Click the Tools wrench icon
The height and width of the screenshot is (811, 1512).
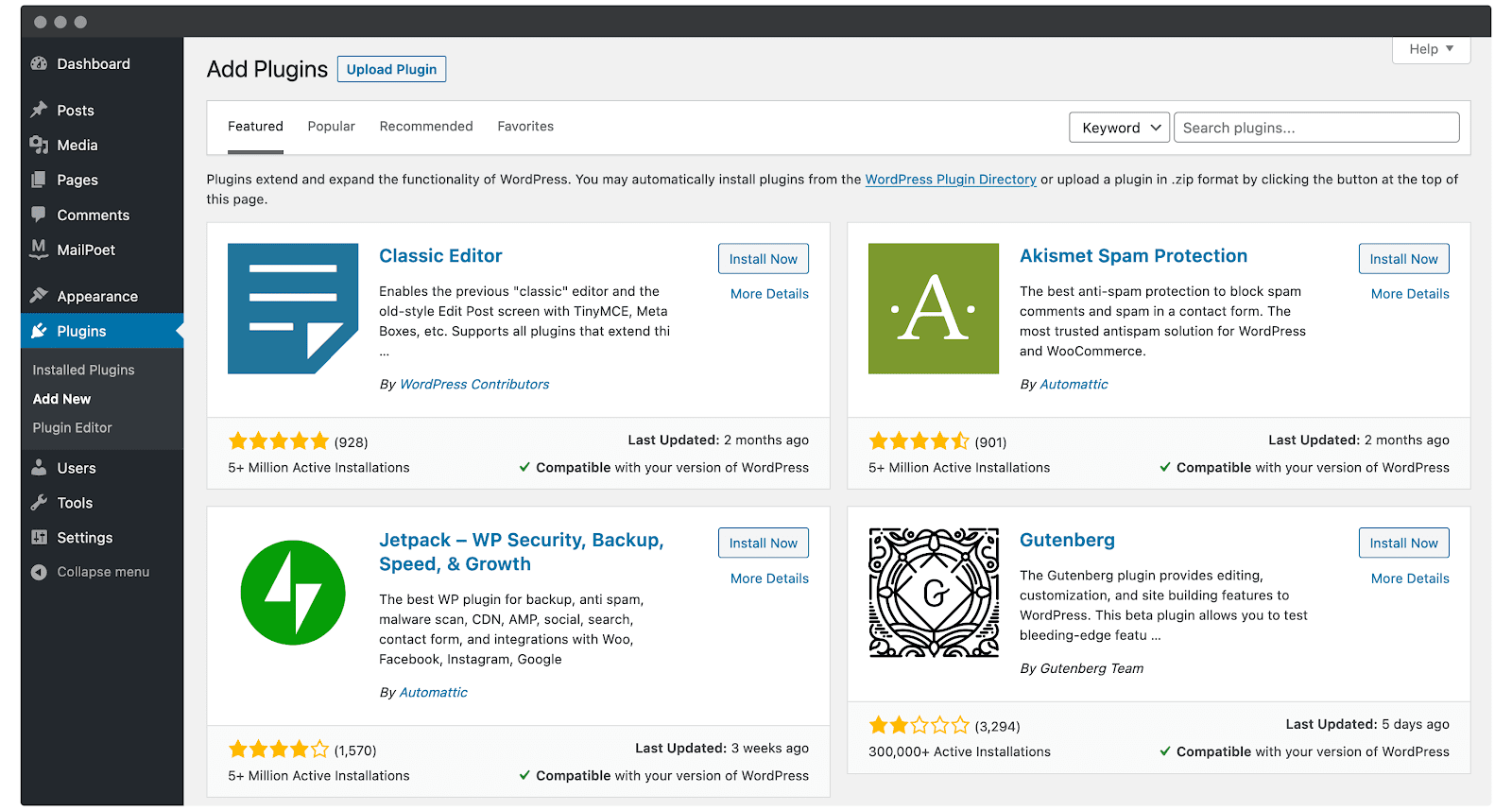tap(39, 503)
